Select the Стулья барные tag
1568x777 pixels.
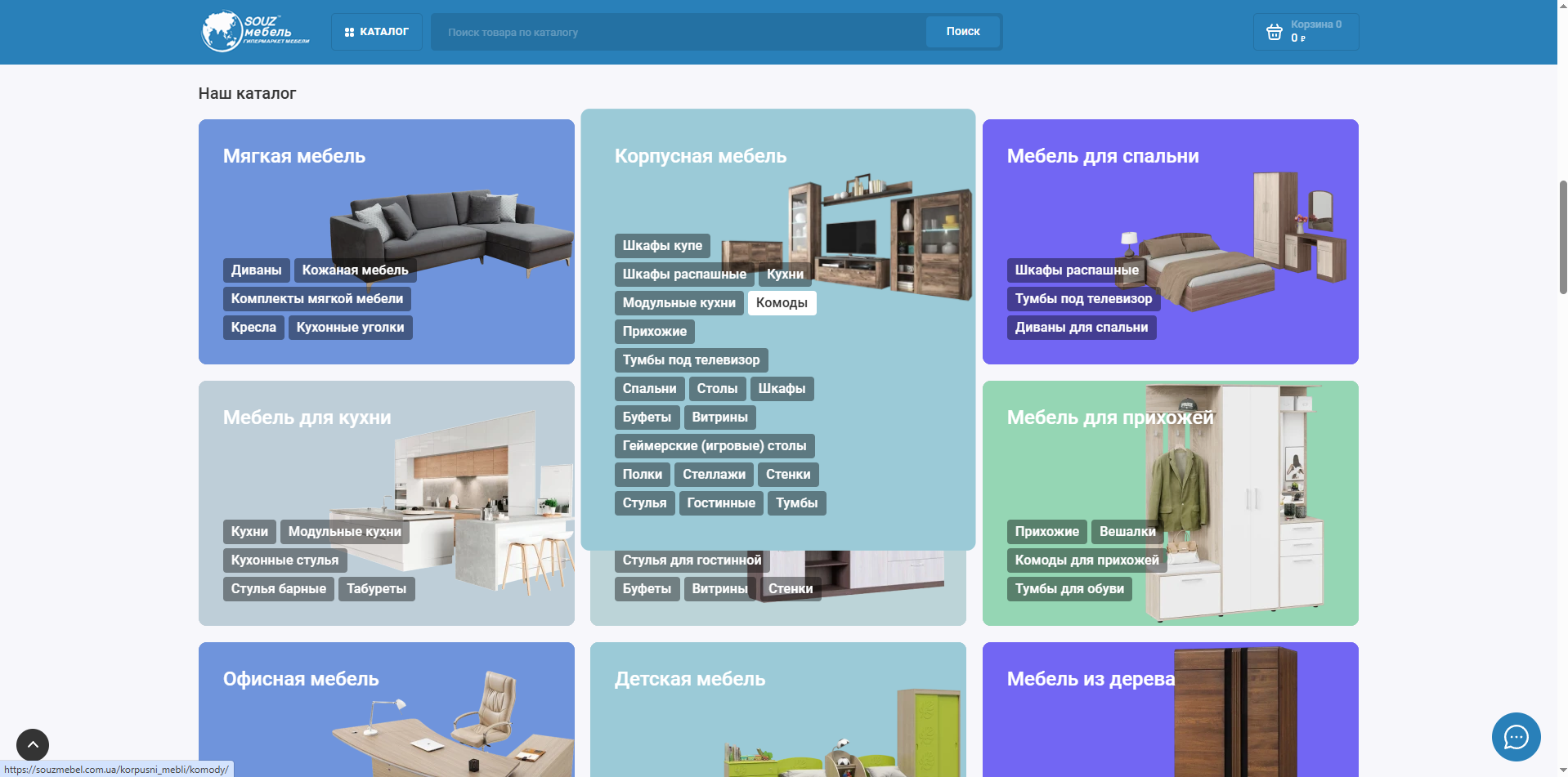[279, 589]
